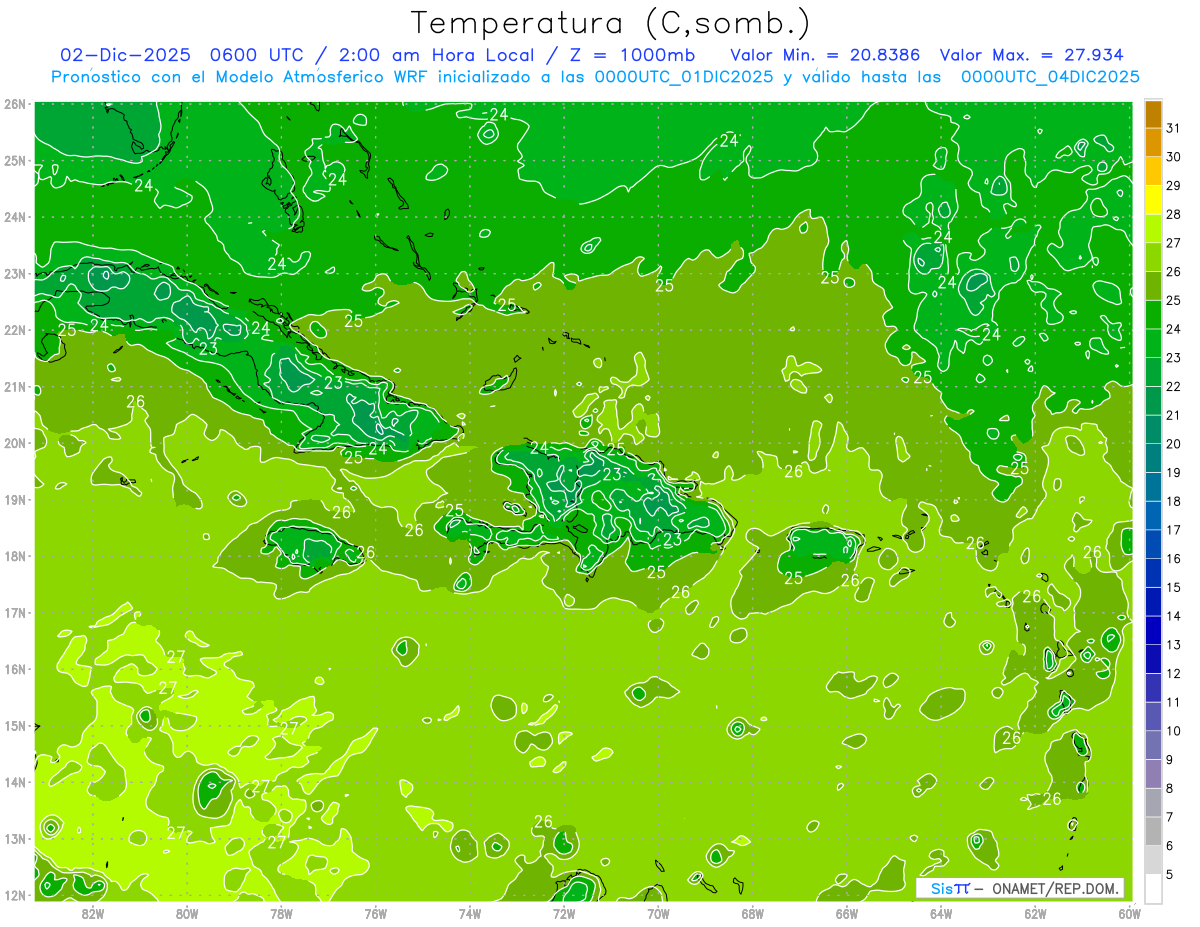This screenshot has height=927, width=1200.
Task: Click the legend scale number 29
Action: pos(1173,185)
